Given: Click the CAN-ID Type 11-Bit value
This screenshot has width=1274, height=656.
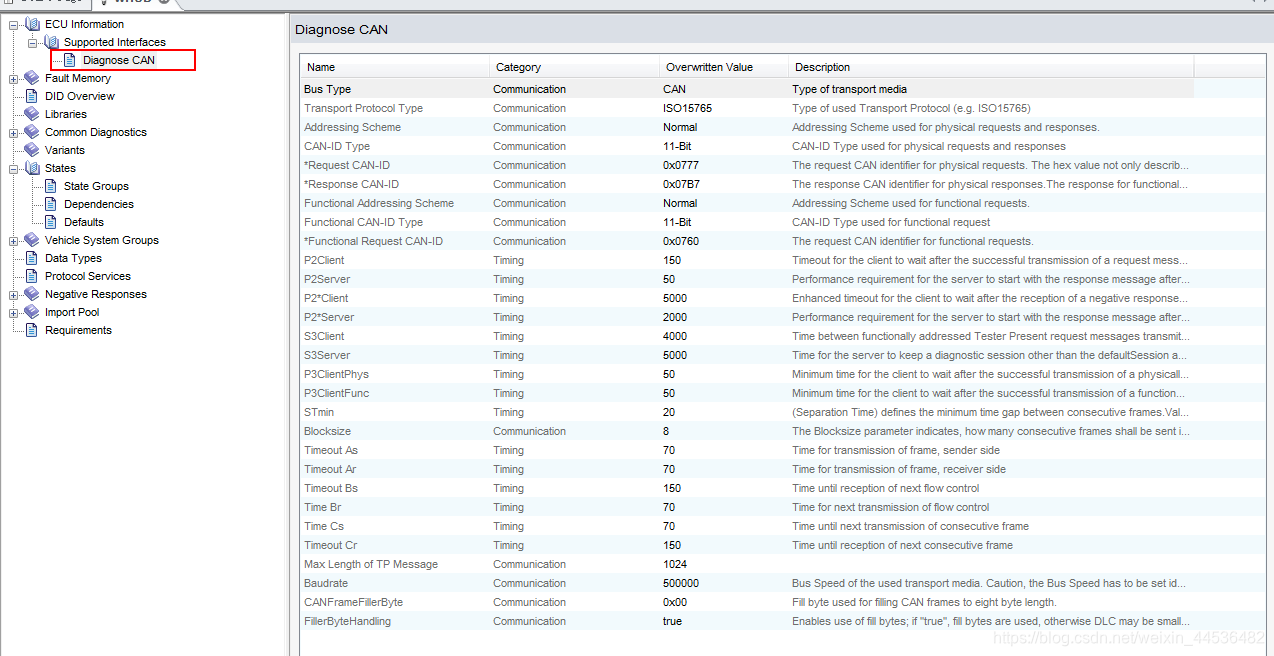Looking at the screenshot, I should pyautogui.click(x=677, y=146).
